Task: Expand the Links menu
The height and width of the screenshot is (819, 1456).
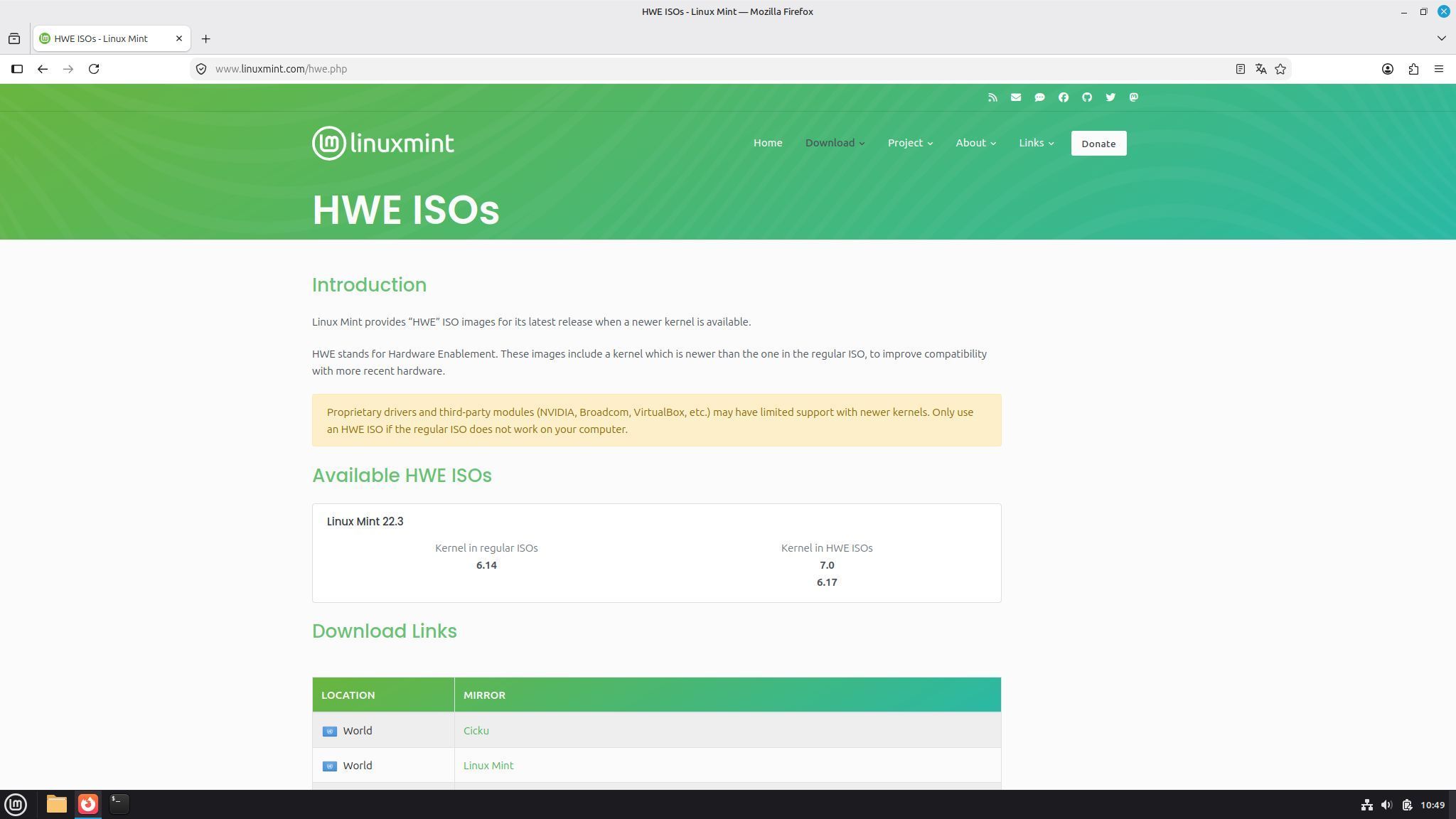Action: pyautogui.click(x=1036, y=143)
